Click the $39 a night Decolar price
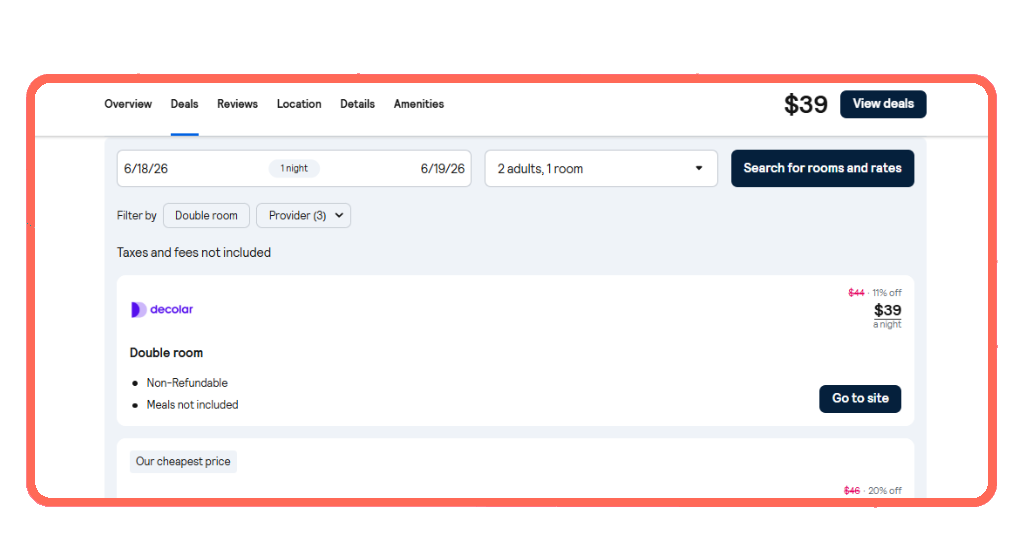The image size is (1024, 536). (x=888, y=315)
